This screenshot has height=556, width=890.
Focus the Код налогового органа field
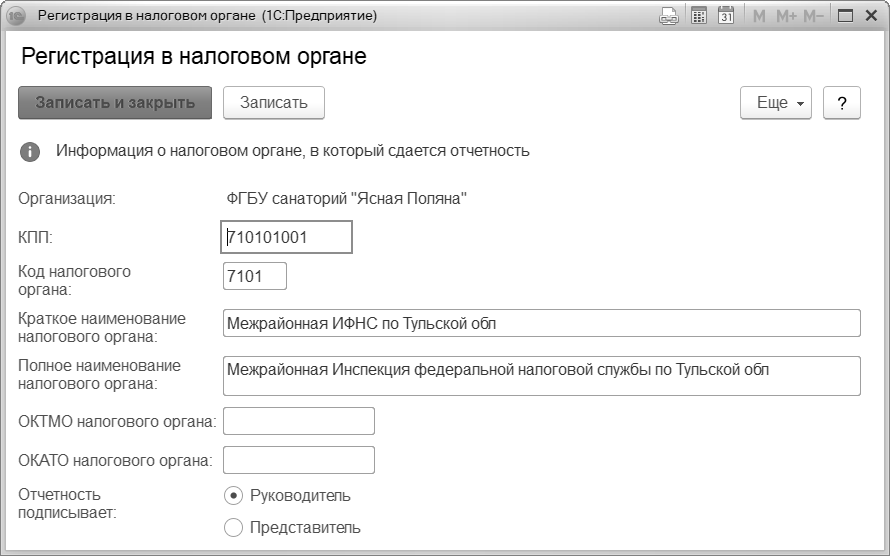tap(255, 276)
